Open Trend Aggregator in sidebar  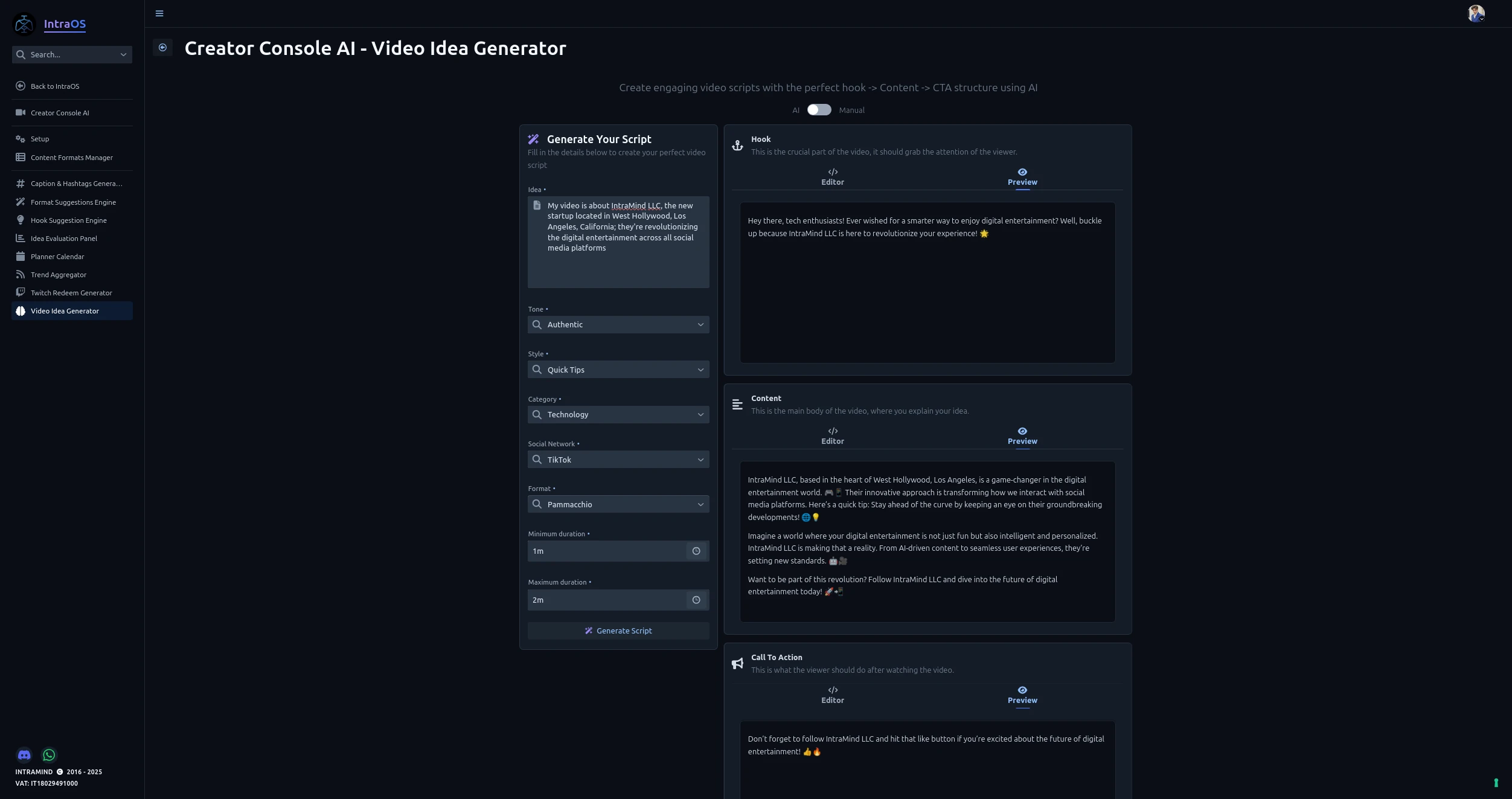click(x=59, y=275)
